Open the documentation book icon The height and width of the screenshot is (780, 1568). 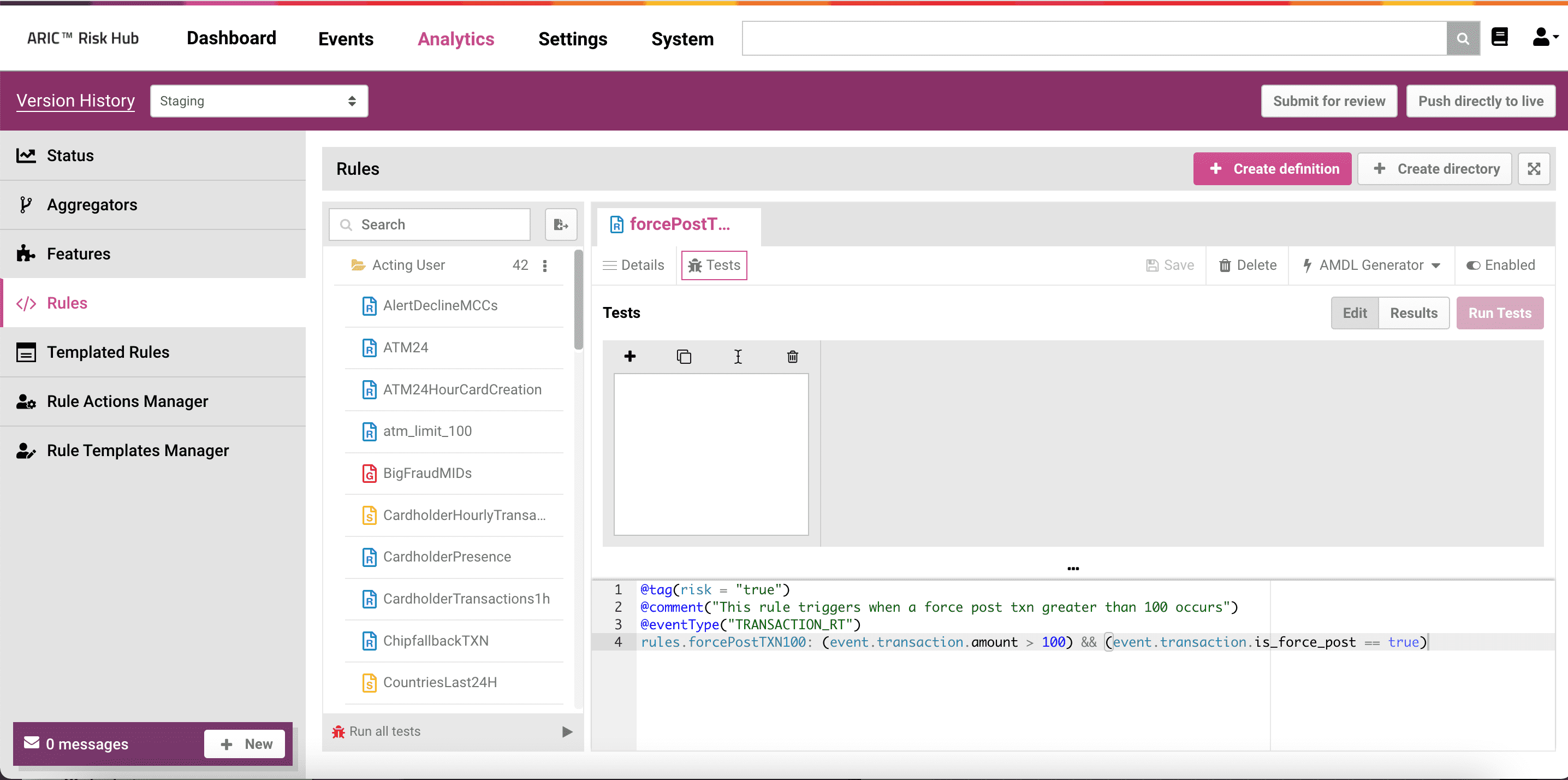(1500, 37)
